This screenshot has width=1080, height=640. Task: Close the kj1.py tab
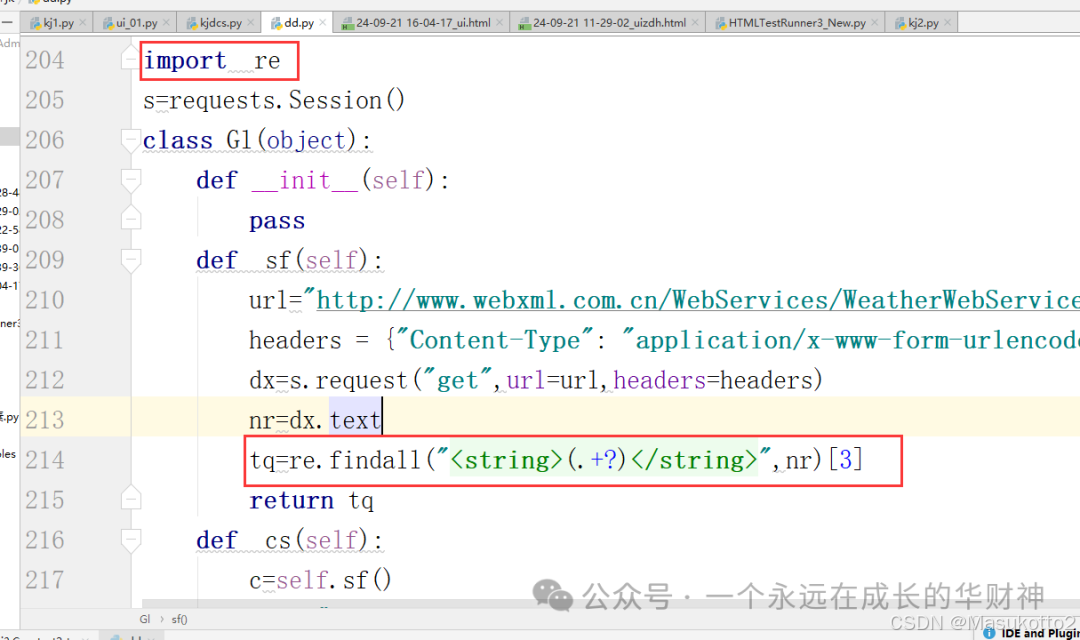83,23
